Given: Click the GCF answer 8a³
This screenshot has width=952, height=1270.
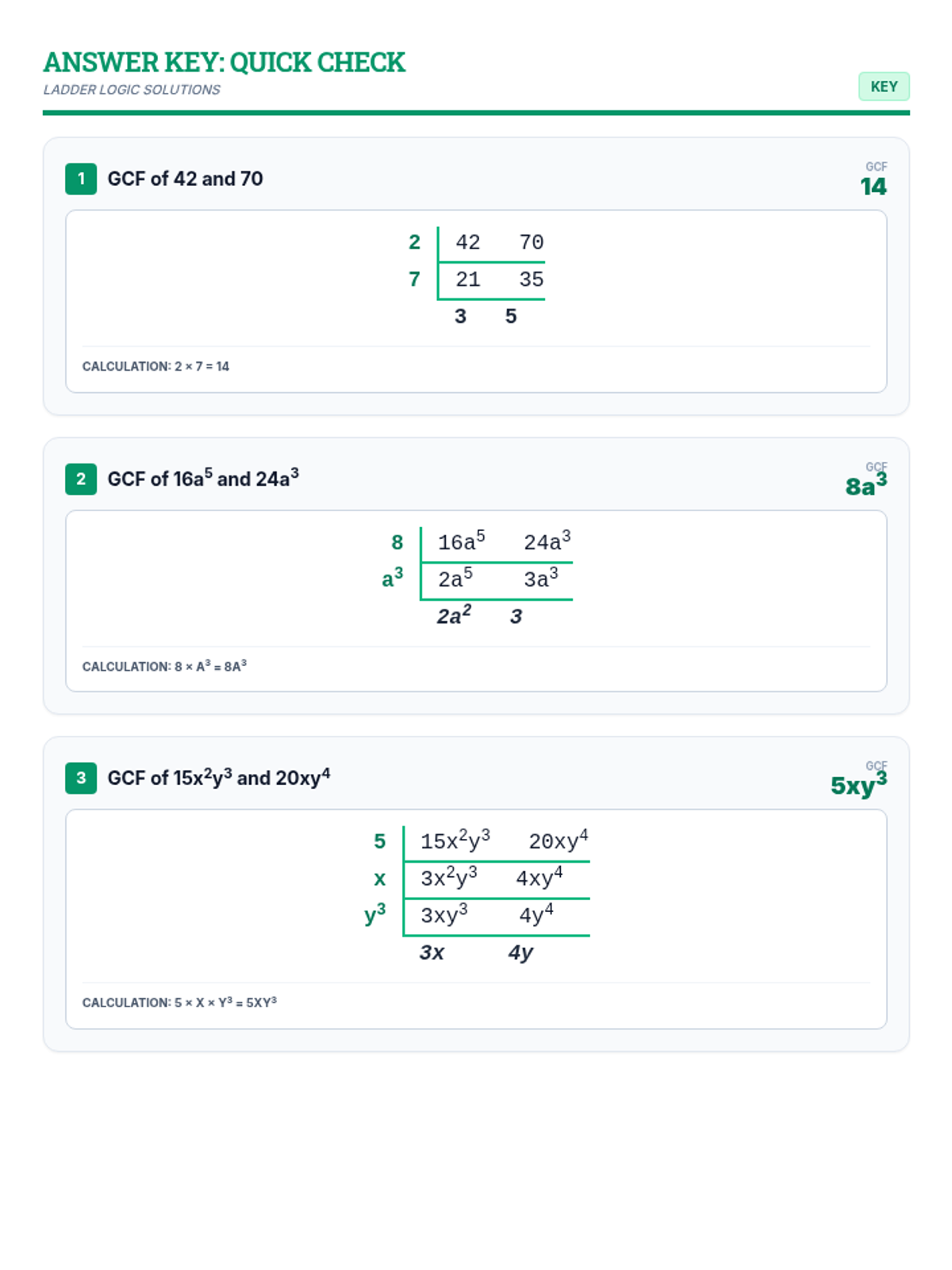Looking at the screenshot, I should pos(866,485).
